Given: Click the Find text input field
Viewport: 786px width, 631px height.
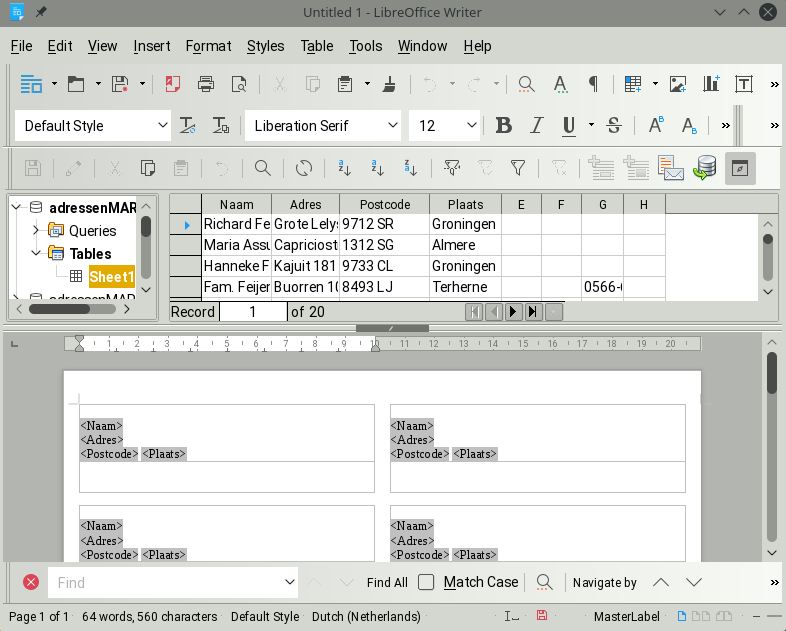Looking at the screenshot, I should (x=165, y=582).
